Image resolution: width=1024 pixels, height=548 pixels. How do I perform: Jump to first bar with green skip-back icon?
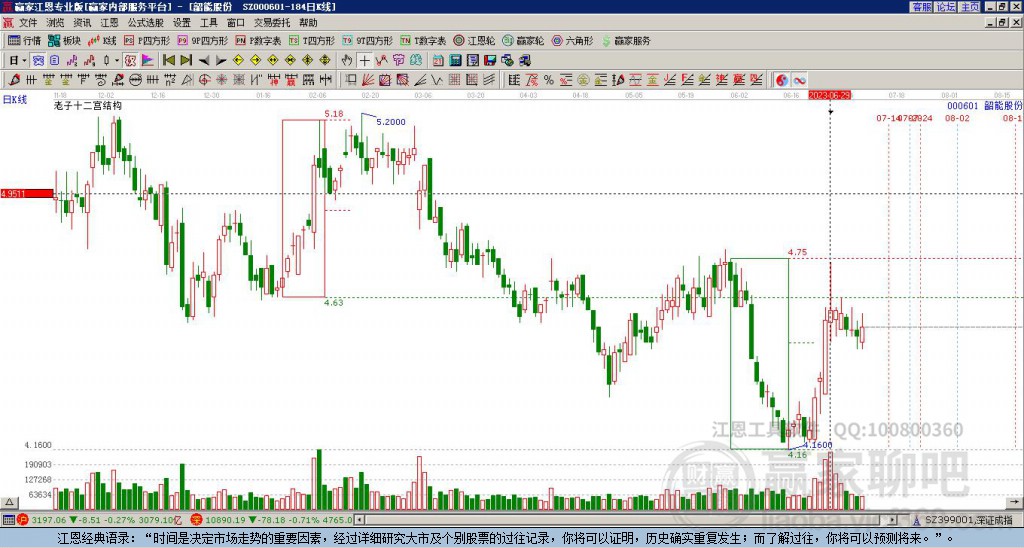click(x=168, y=60)
